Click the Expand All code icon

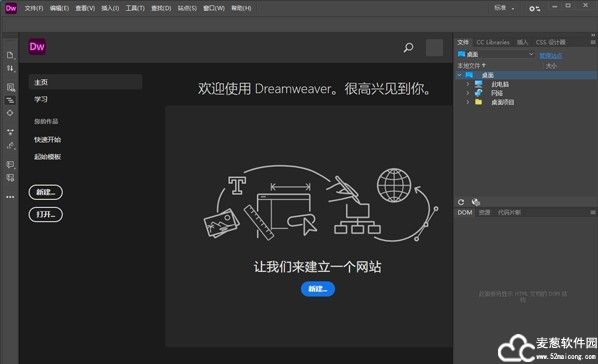(10, 132)
